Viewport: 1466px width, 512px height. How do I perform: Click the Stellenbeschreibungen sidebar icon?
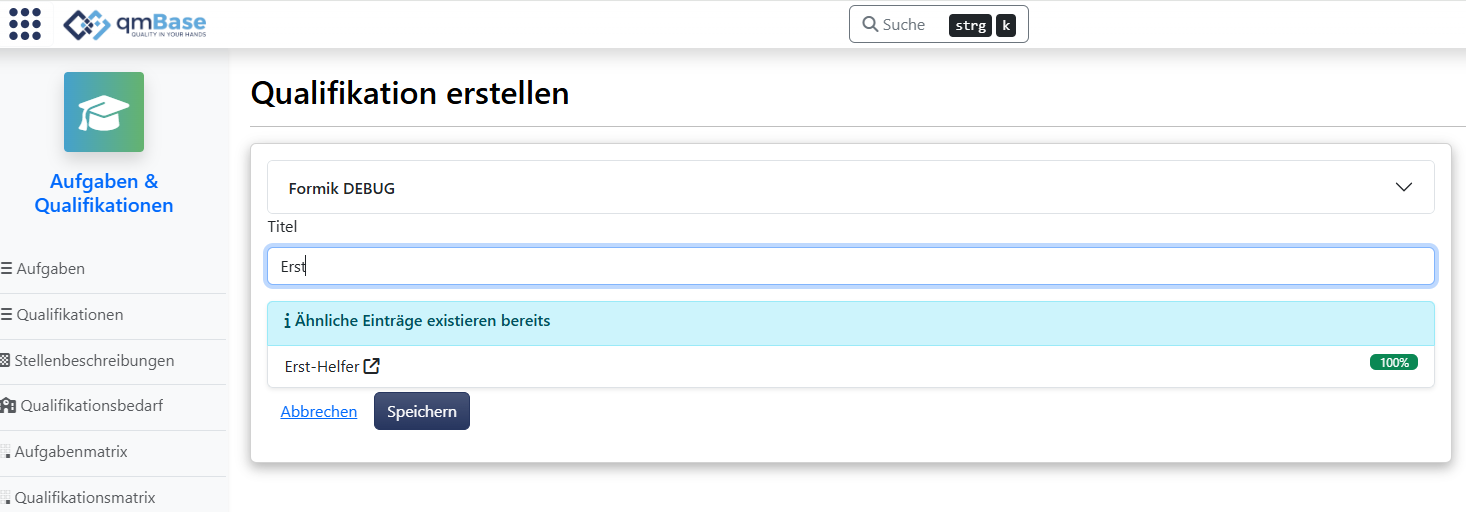6,360
